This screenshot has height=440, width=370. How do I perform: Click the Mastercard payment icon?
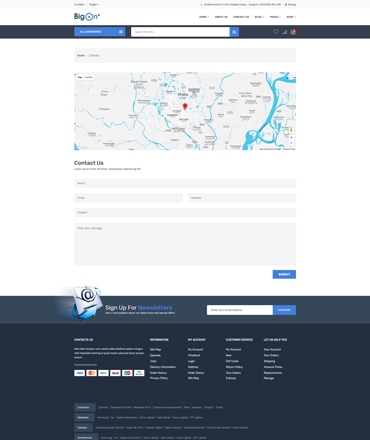coord(91,373)
